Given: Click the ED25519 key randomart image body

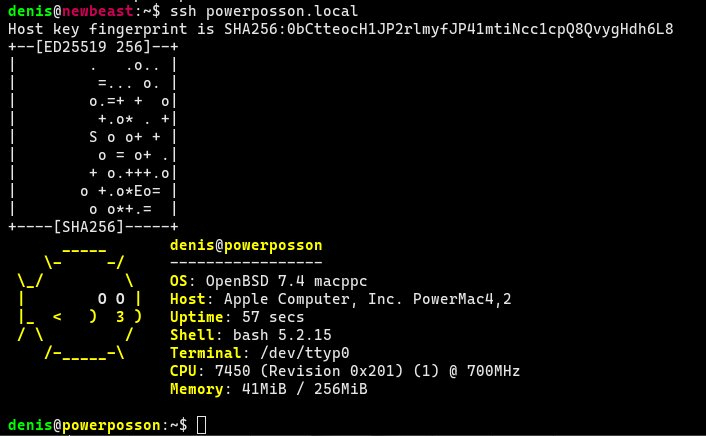Looking at the screenshot, I should [x=93, y=137].
